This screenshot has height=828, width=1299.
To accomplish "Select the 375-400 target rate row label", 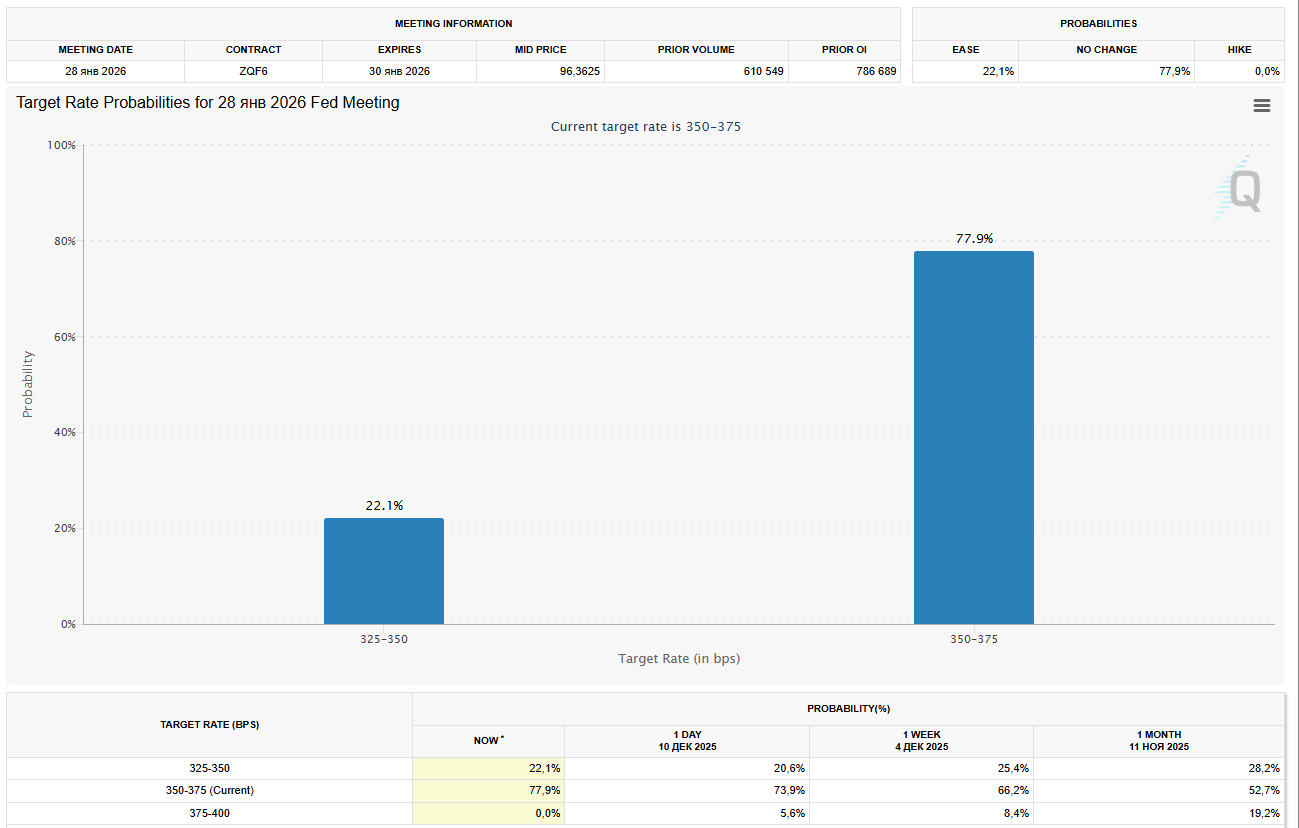I will coord(209,814).
